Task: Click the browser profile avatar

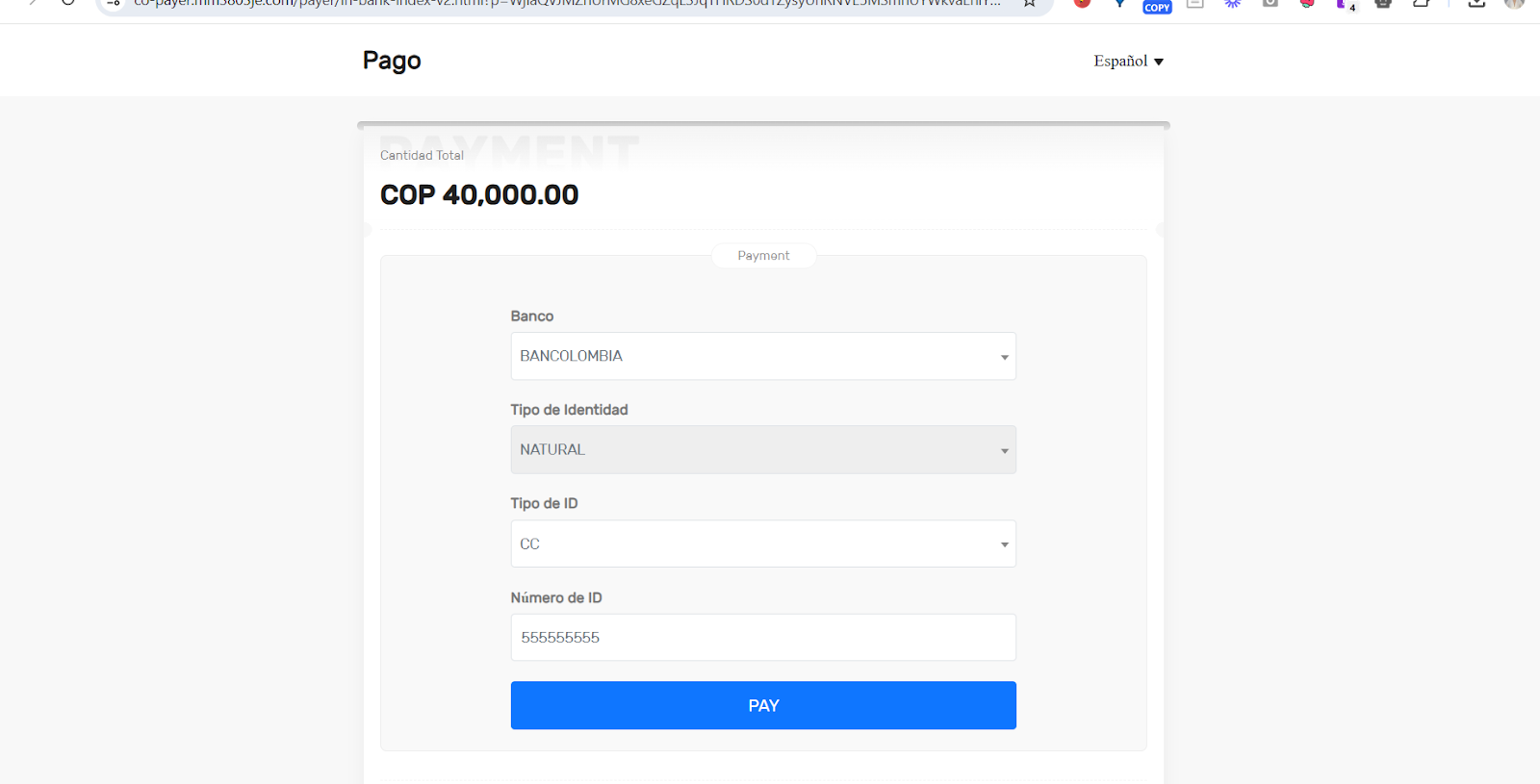Action: [1514, 4]
